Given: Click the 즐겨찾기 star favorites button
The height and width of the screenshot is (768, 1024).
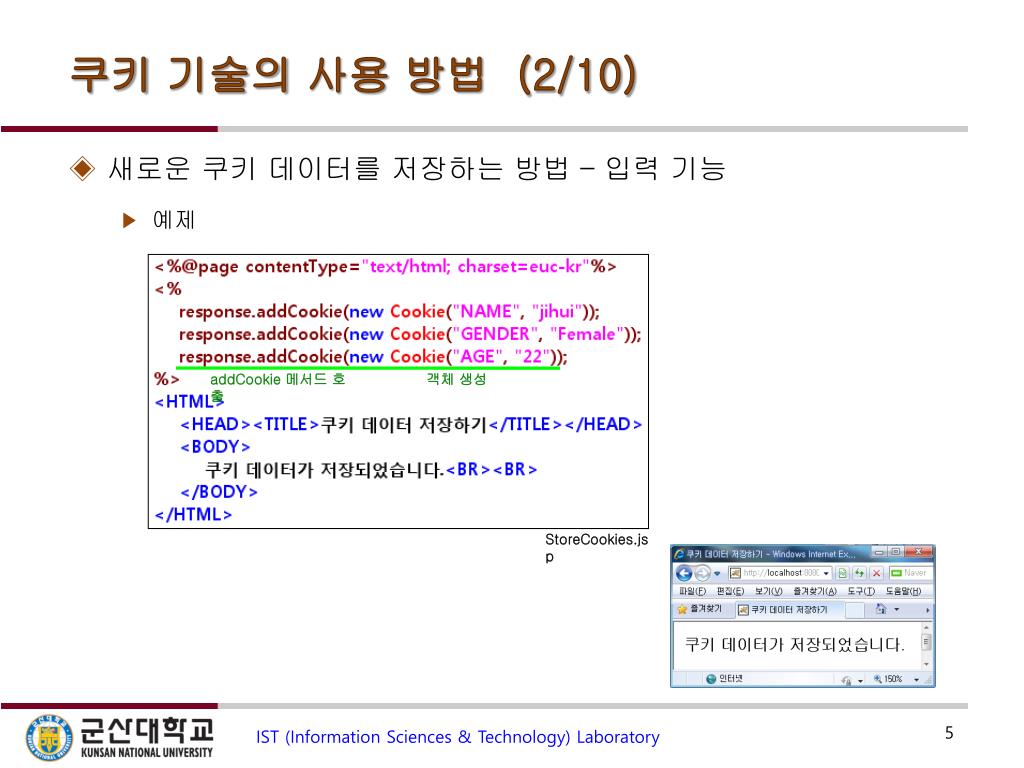Looking at the screenshot, I should [699, 609].
